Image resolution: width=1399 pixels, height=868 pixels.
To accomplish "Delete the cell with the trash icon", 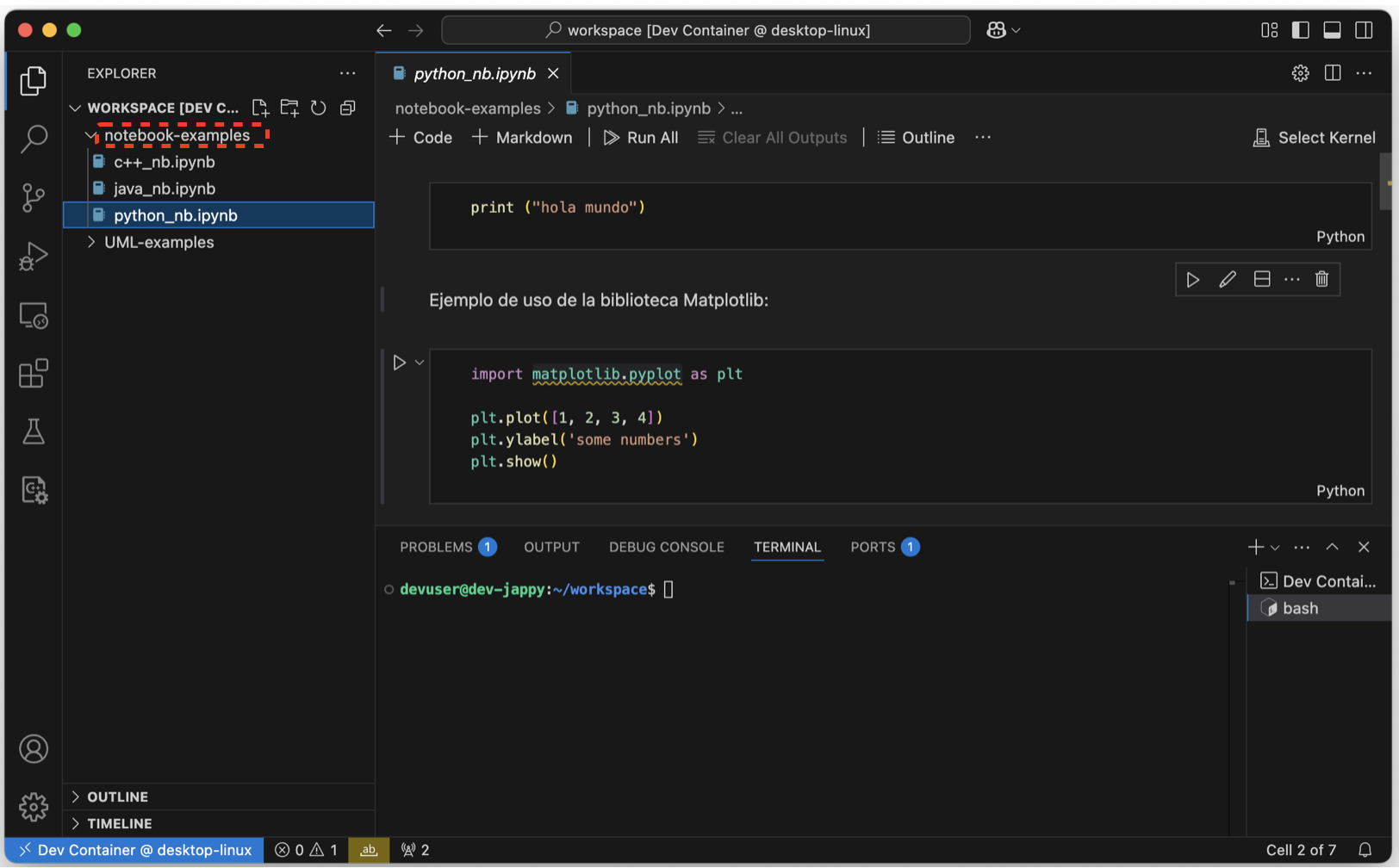I will tap(1322, 280).
